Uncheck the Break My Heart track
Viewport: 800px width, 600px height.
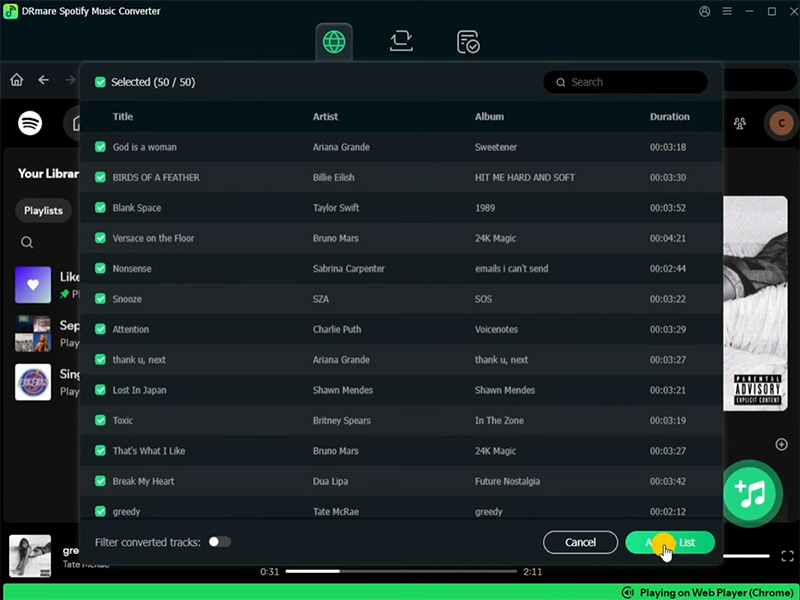tap(100, 481)
